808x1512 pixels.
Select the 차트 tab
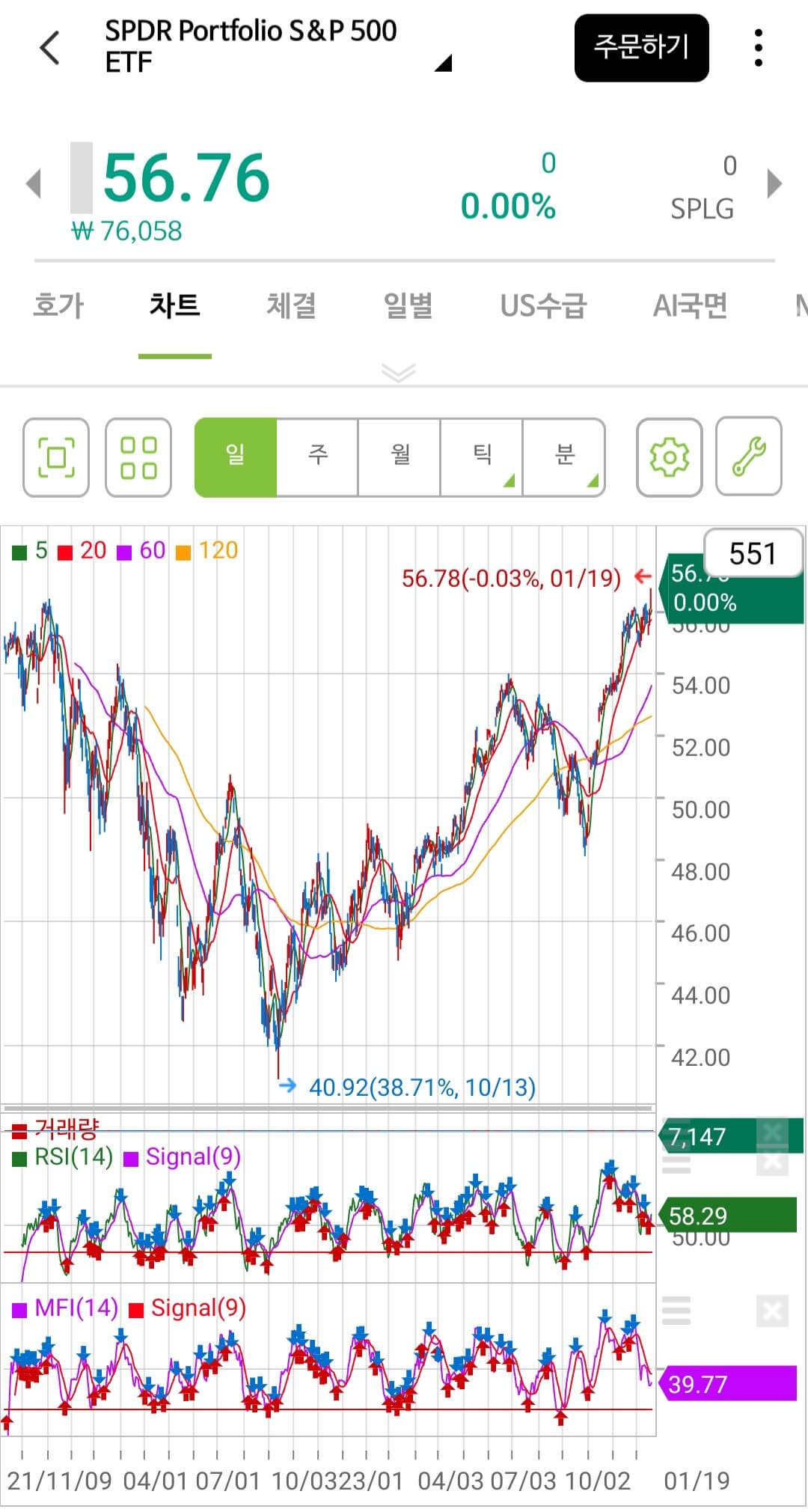point(174,305)
